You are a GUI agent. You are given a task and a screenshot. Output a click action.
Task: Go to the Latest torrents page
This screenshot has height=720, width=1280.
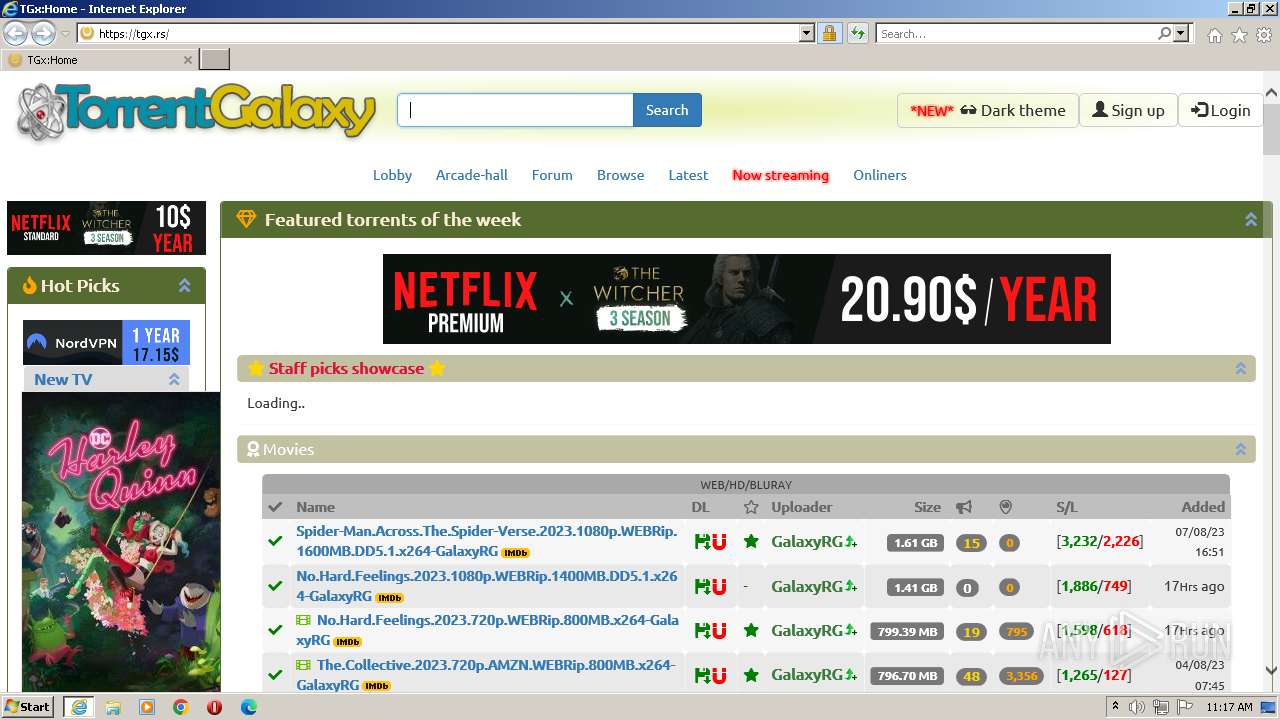coord(688,175)
